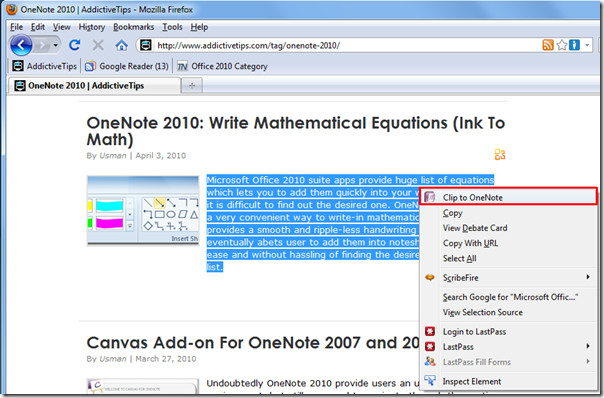The height and width of the screenshot is (398, 604).
Task: Open the Edit menu
Action: (x=38, y=27)
